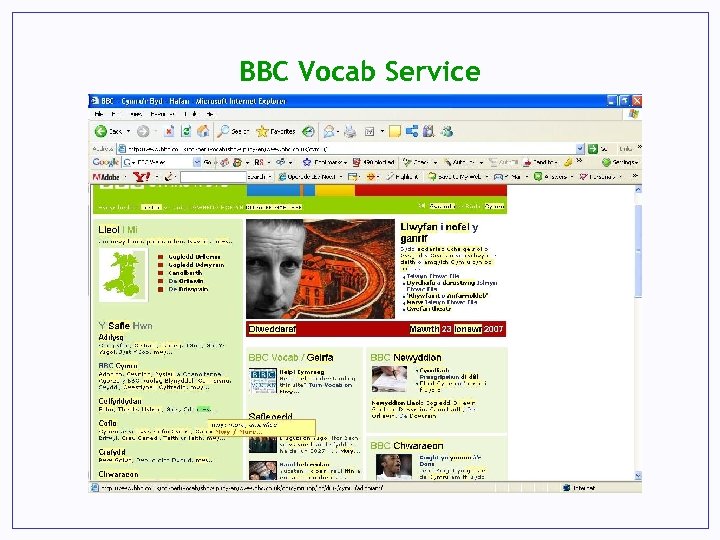Viewport: 720px width, 540px height.
Task: Click the Adobe toolbar logo
Action: tap(106, 177)
